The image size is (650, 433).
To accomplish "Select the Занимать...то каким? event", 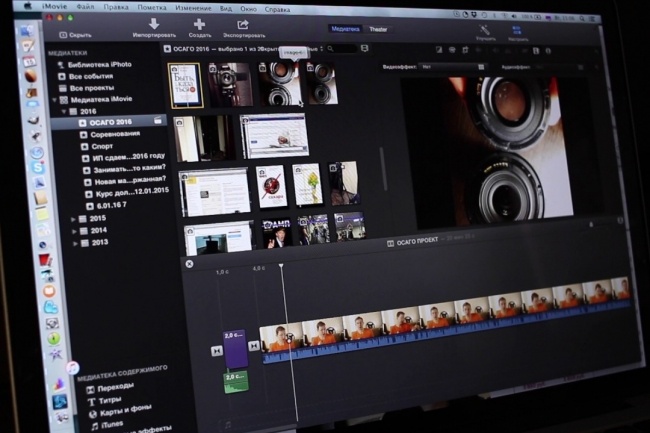I will pos(129,169).
